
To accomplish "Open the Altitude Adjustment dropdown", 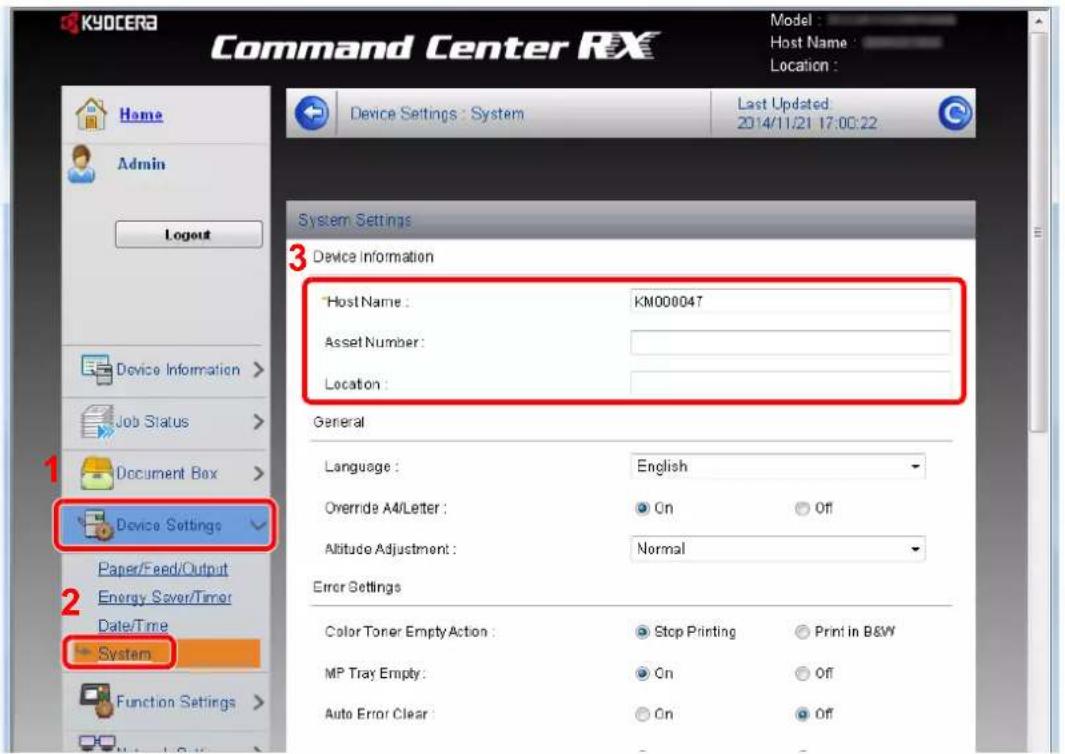I will click(x=778, y=549).
